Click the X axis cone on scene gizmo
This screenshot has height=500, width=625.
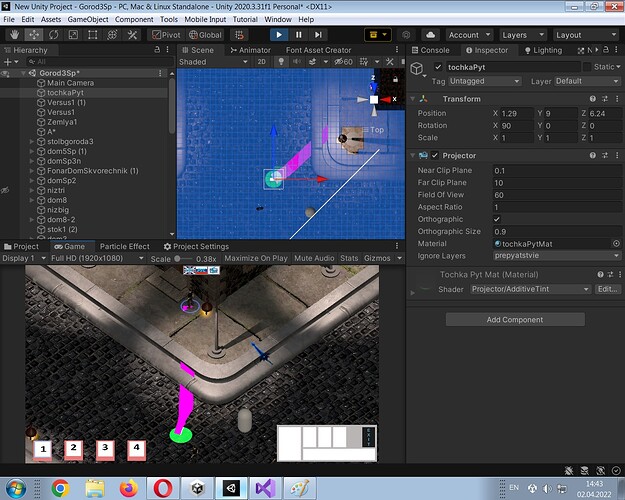coord(387,99)
